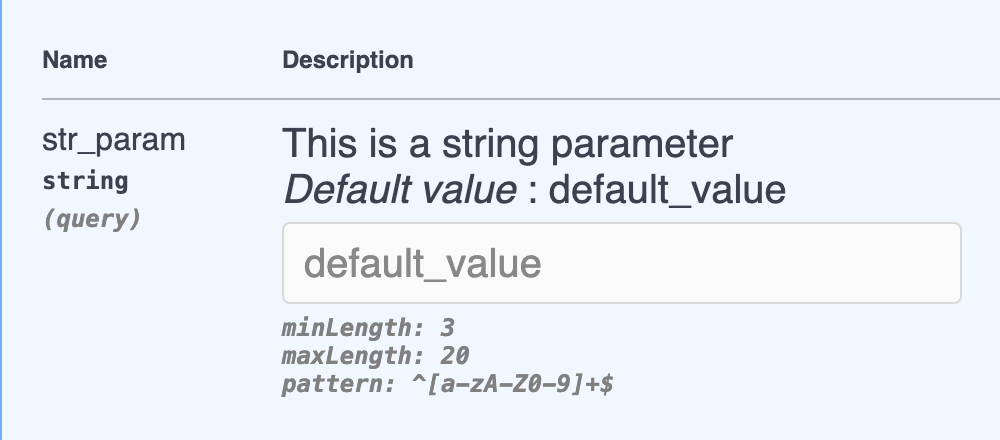
Task: Click the Name column header
Action: pyautogui.click(x=75, y=60)
